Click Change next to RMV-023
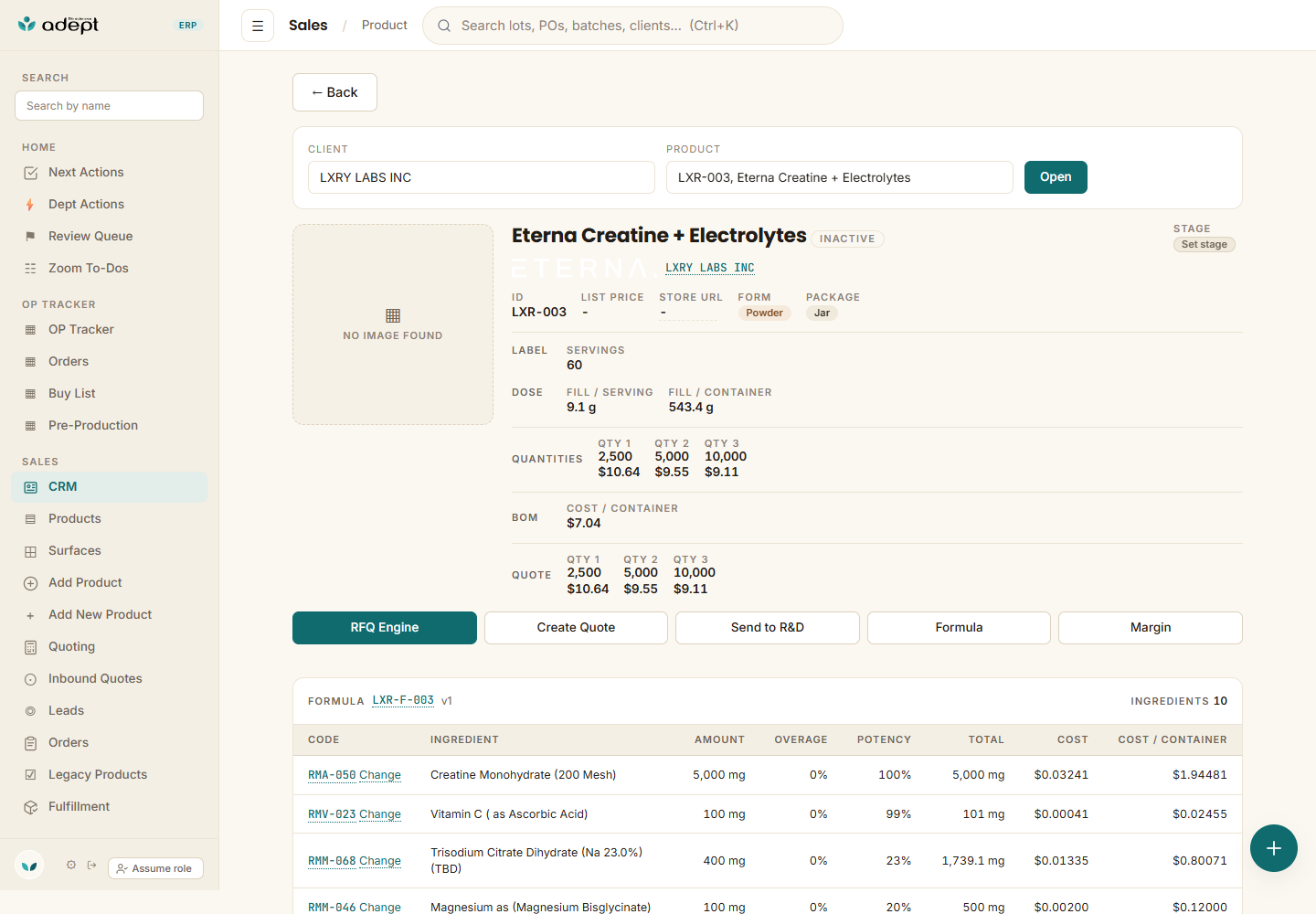 (x=380, y=814)
